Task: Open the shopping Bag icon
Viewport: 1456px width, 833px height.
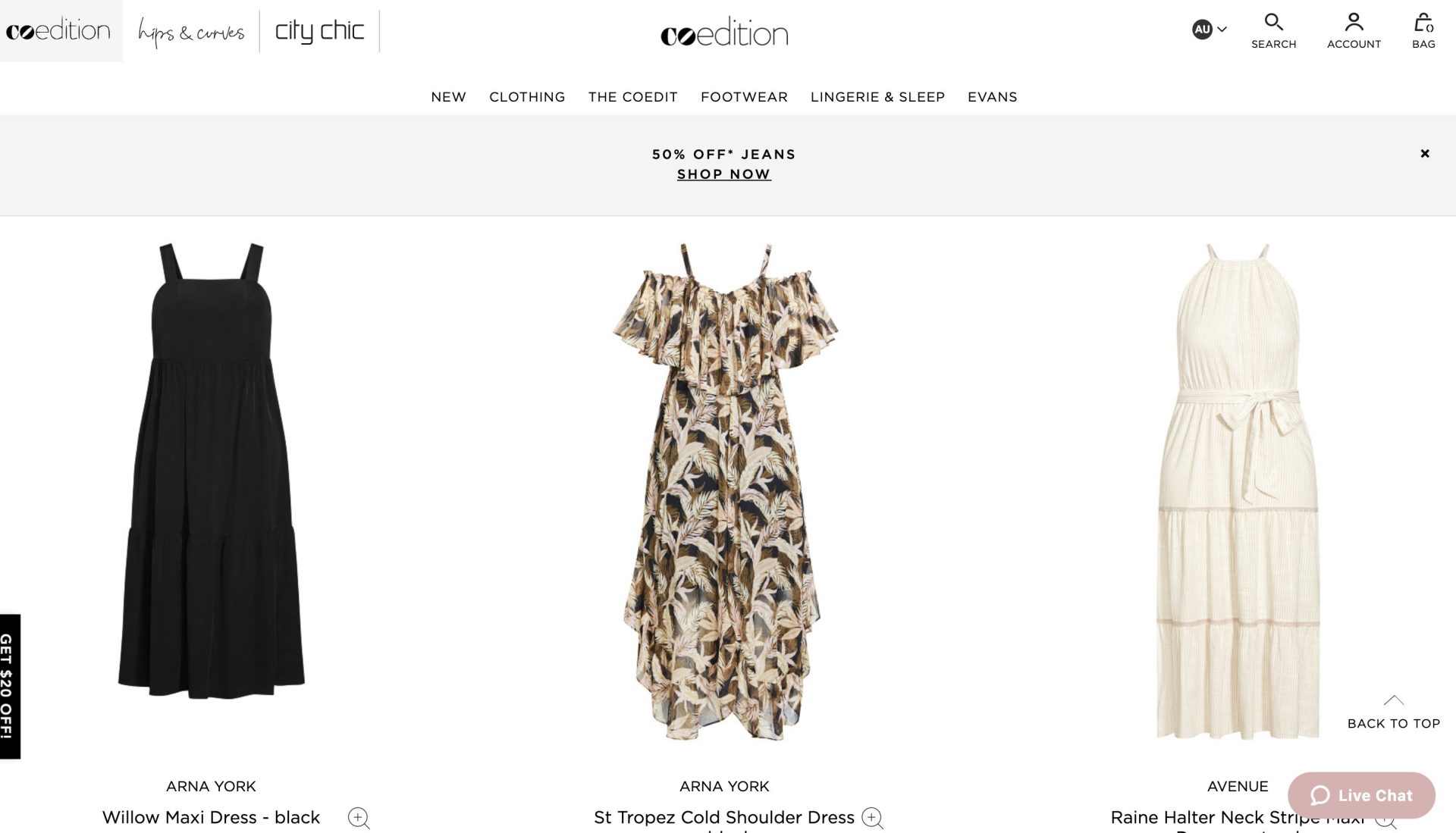Action: (x=1423, y=22)
